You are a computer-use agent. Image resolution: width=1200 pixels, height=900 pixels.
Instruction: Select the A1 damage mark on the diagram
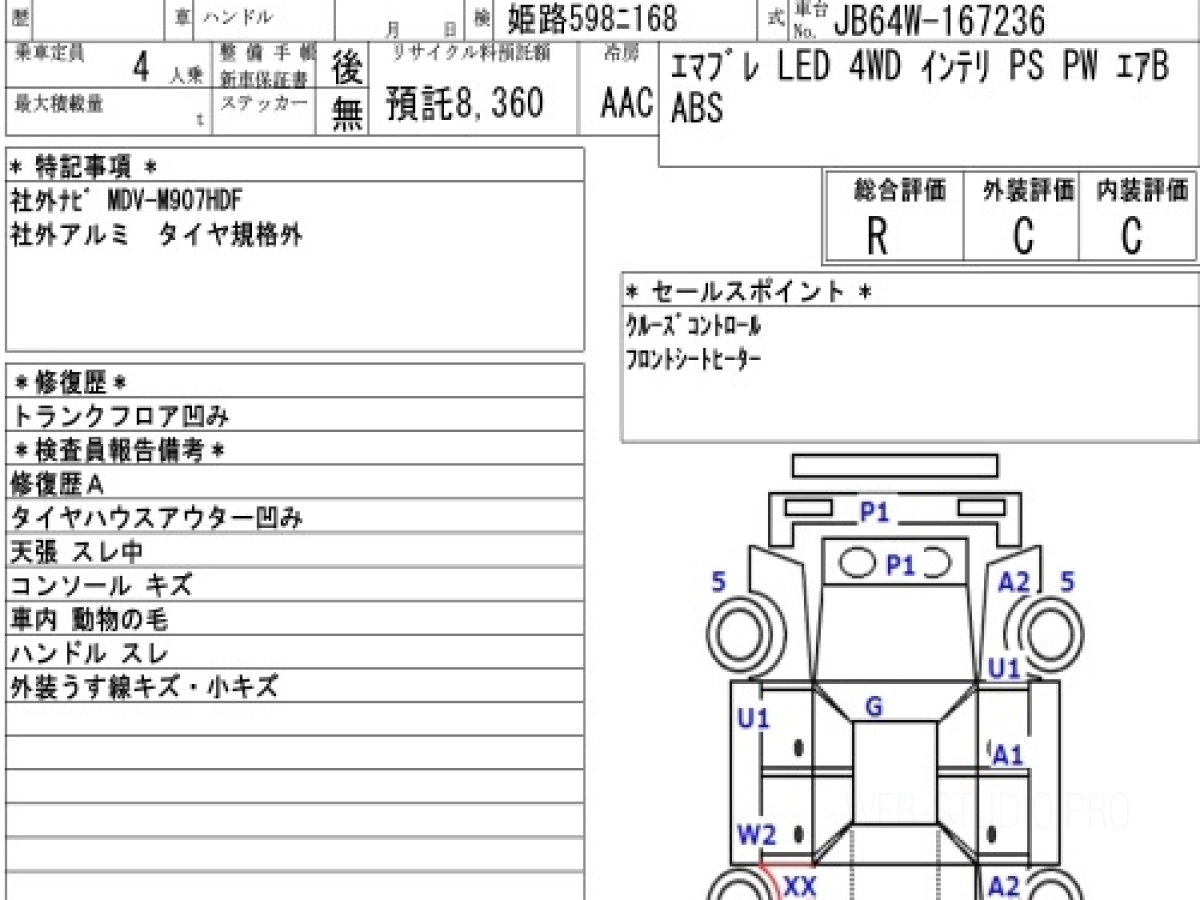tap(1008, 756)
